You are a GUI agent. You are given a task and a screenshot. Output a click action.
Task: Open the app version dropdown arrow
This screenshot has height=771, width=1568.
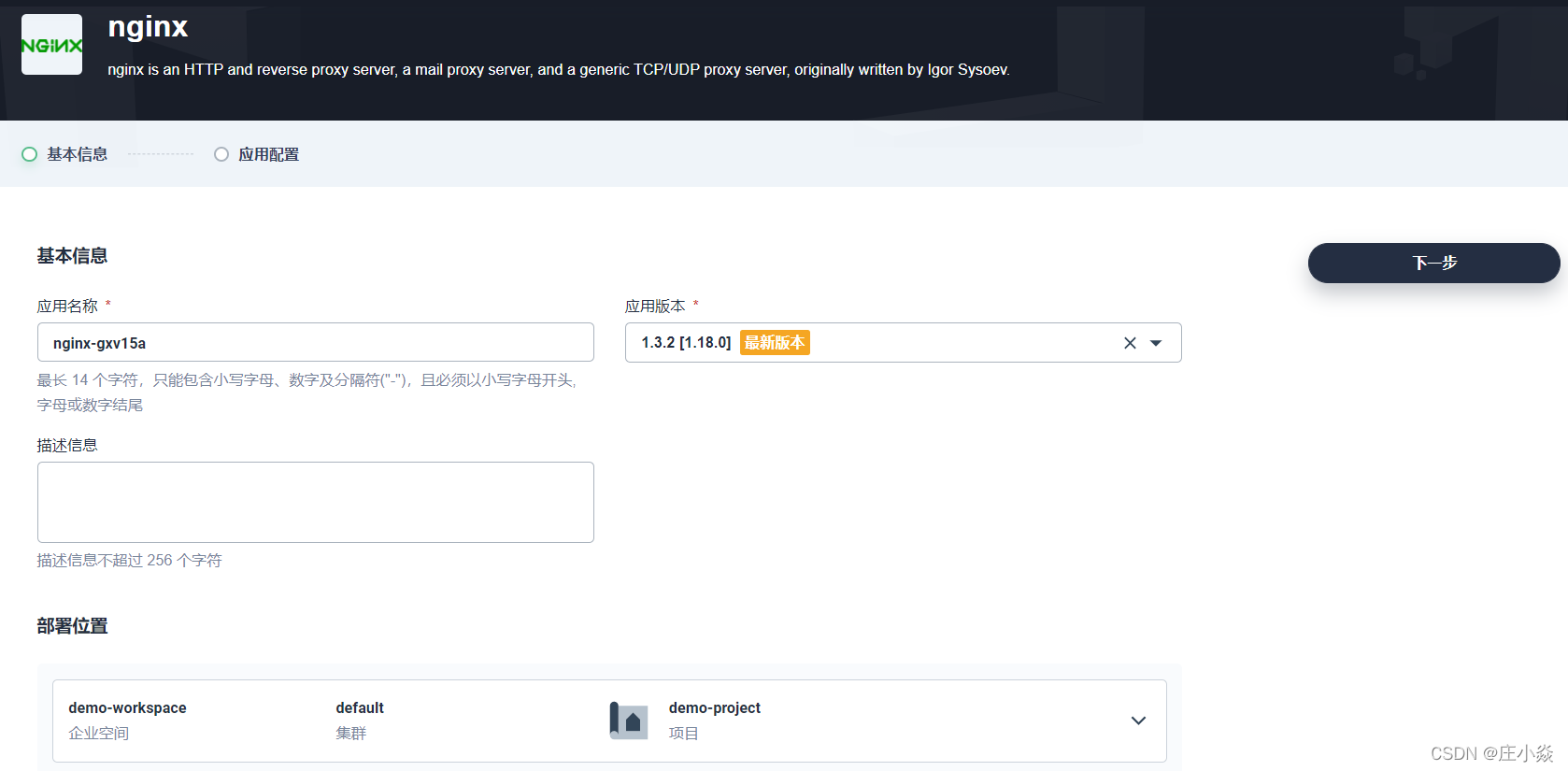[x=1156, y=343]
